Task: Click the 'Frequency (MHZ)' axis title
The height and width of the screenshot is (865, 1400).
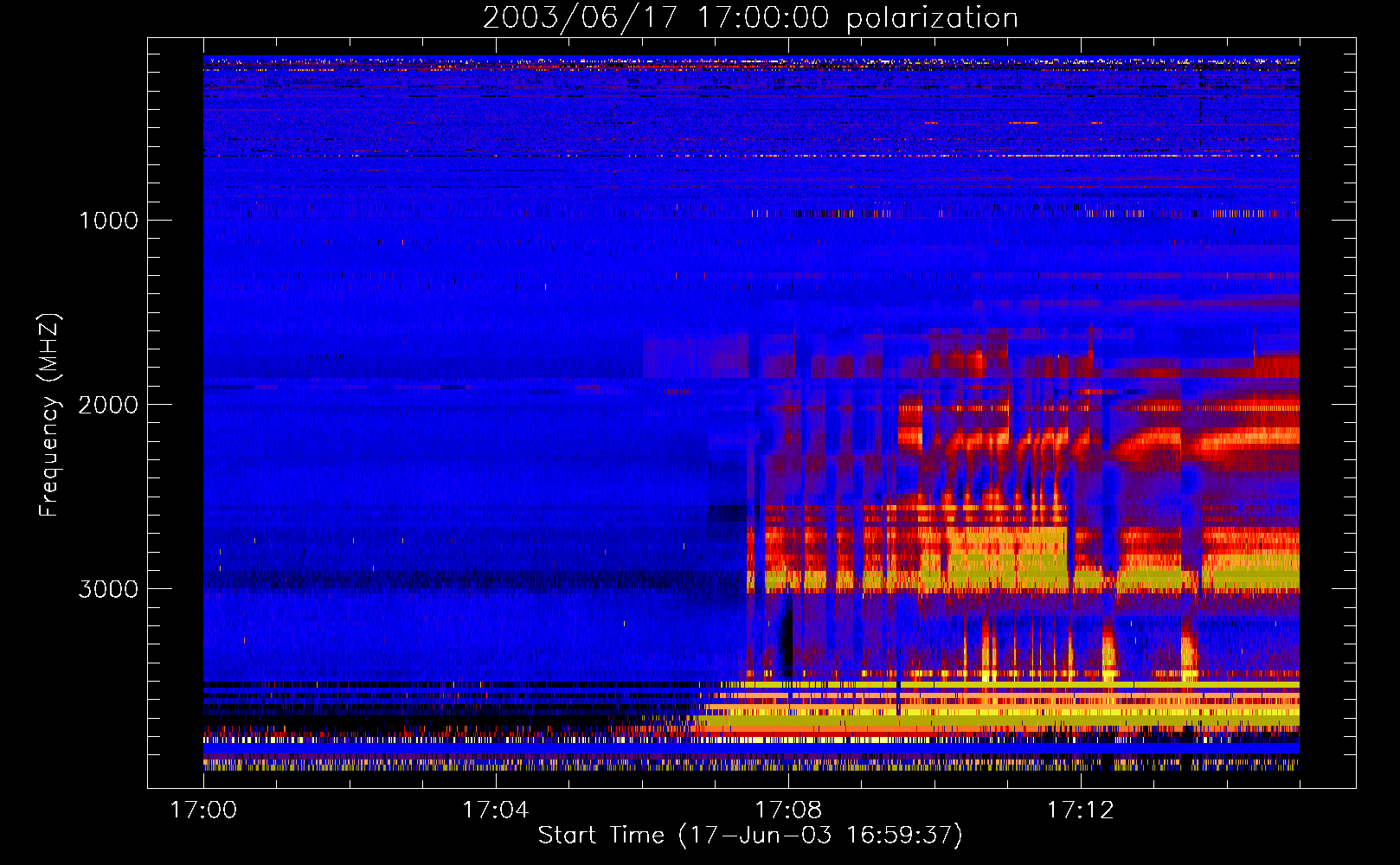Action: pyautogui.click(x=49, y=415)
